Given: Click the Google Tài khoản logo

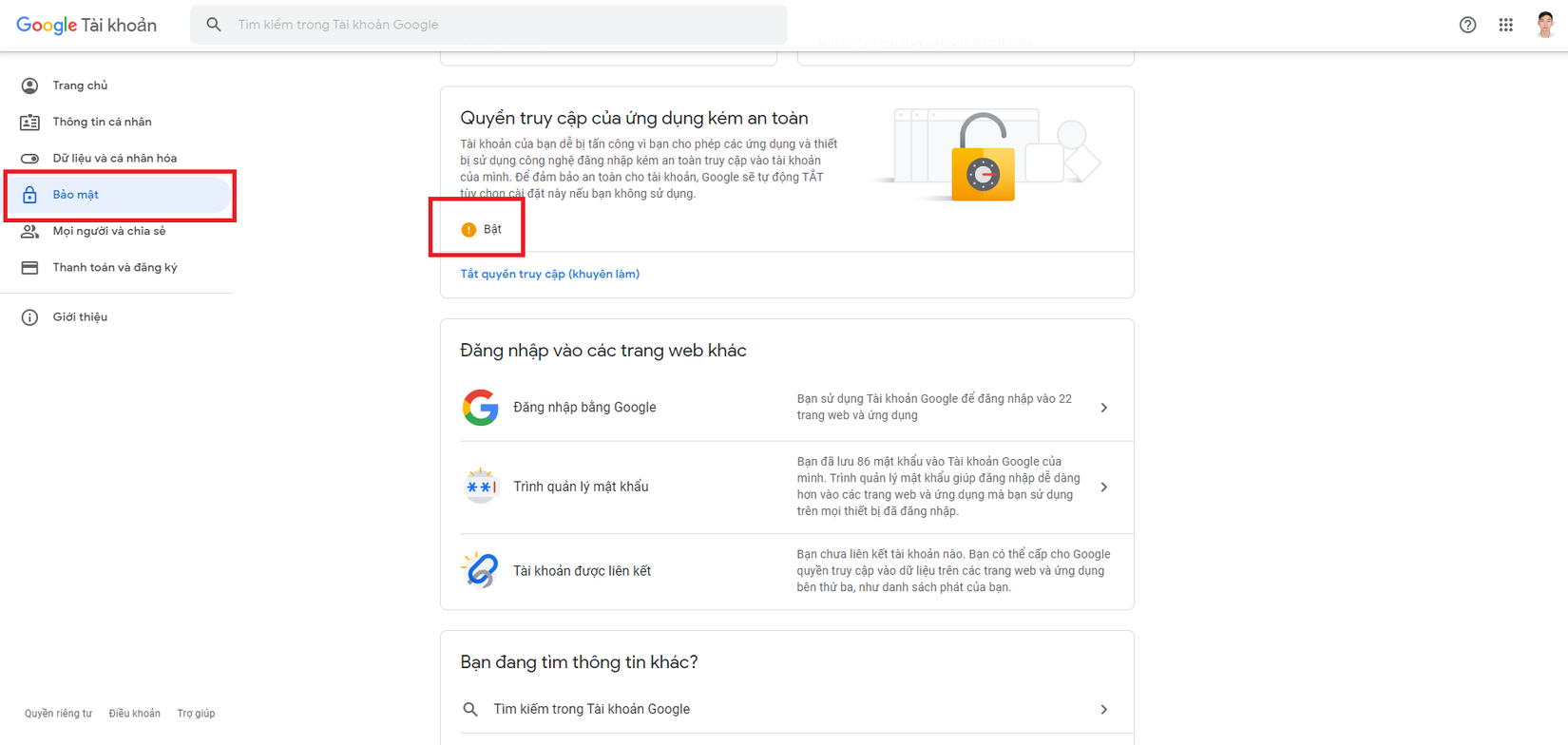Looking at the screenshot, I should tap(86, 26).
